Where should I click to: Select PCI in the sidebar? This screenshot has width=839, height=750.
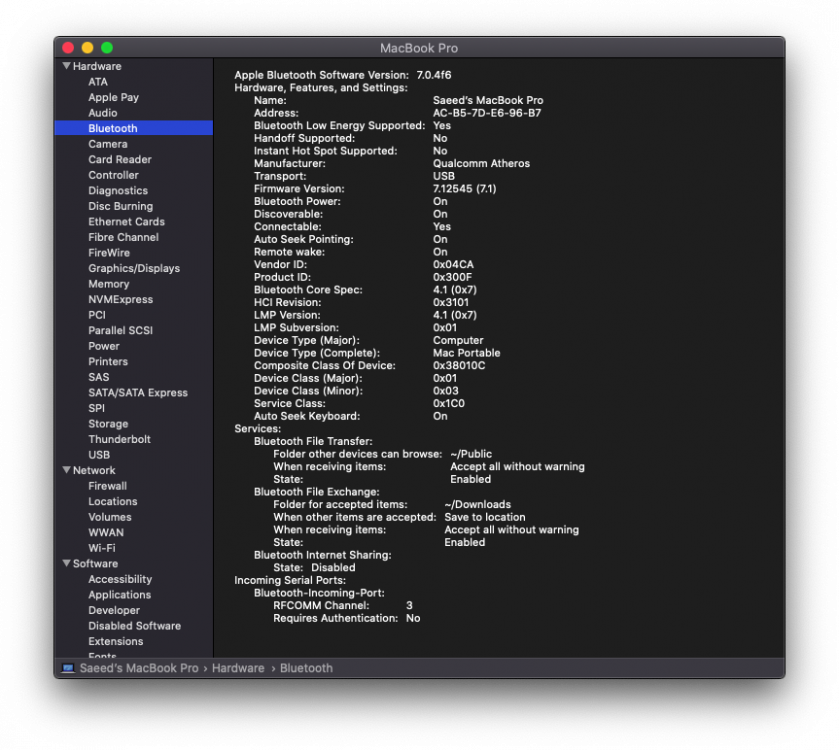pyautogui.click(x=97, y=315)
